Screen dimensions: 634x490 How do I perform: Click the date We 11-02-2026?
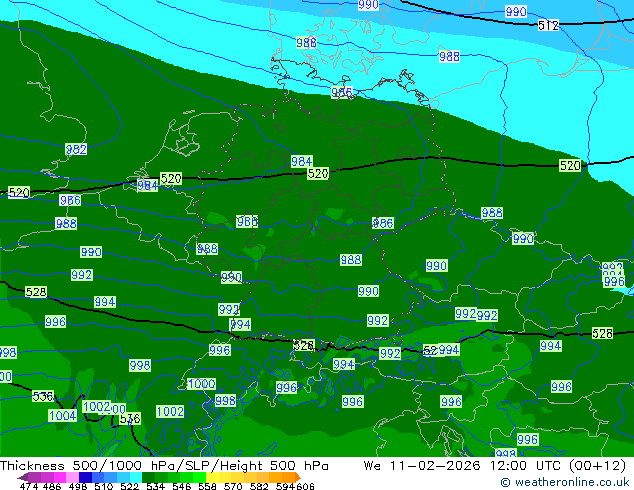[x=422, y=465]
